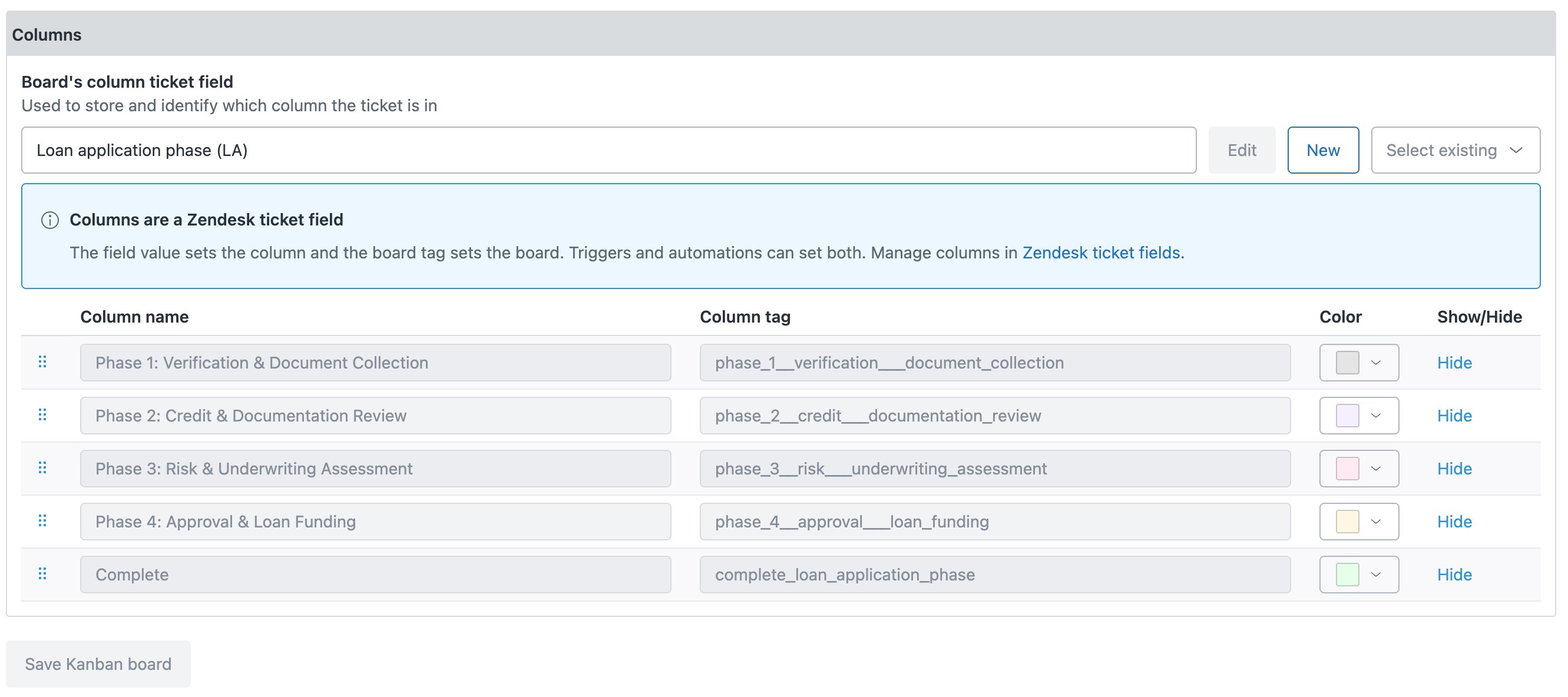Click the Loan application phase (LA) field
1568x697 pixels.
pos(608,150)
